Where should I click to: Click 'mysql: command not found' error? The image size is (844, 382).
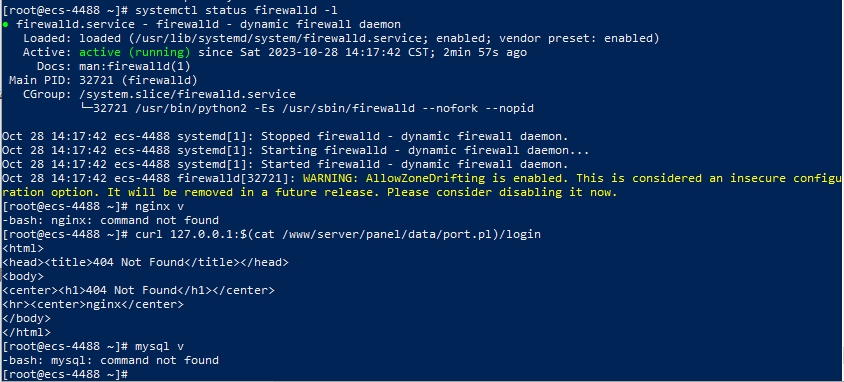pyautogui.click(x=110, y=360)
